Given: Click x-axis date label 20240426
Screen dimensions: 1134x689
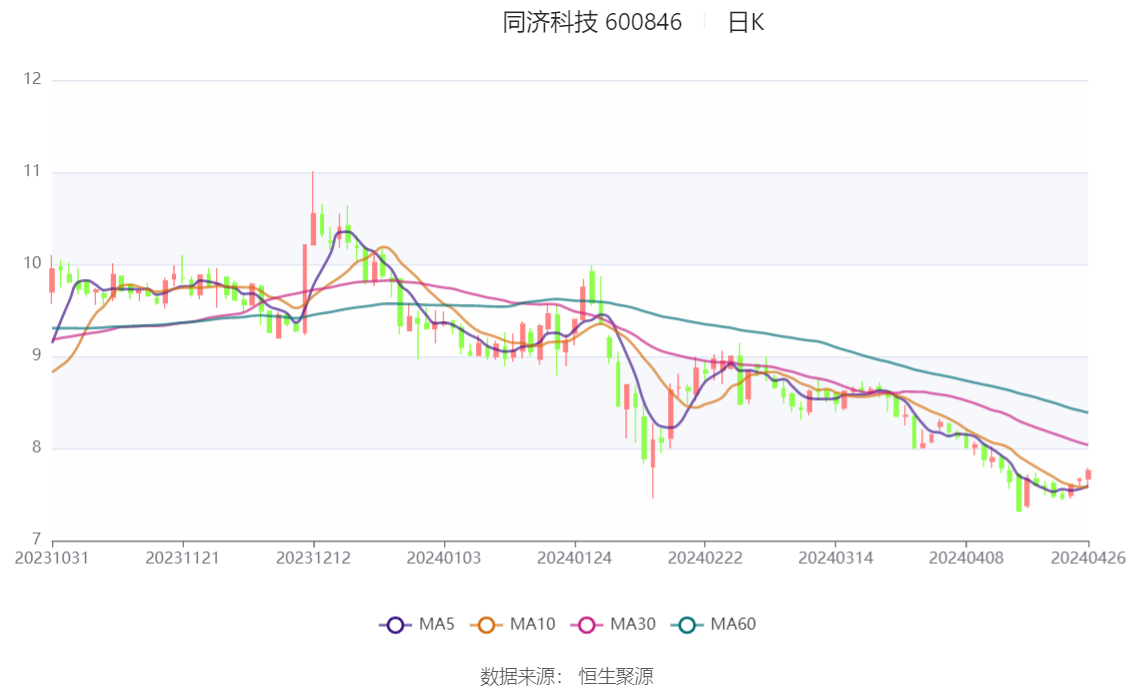Looking at the screenshot, I should (x=1088, y=558).
